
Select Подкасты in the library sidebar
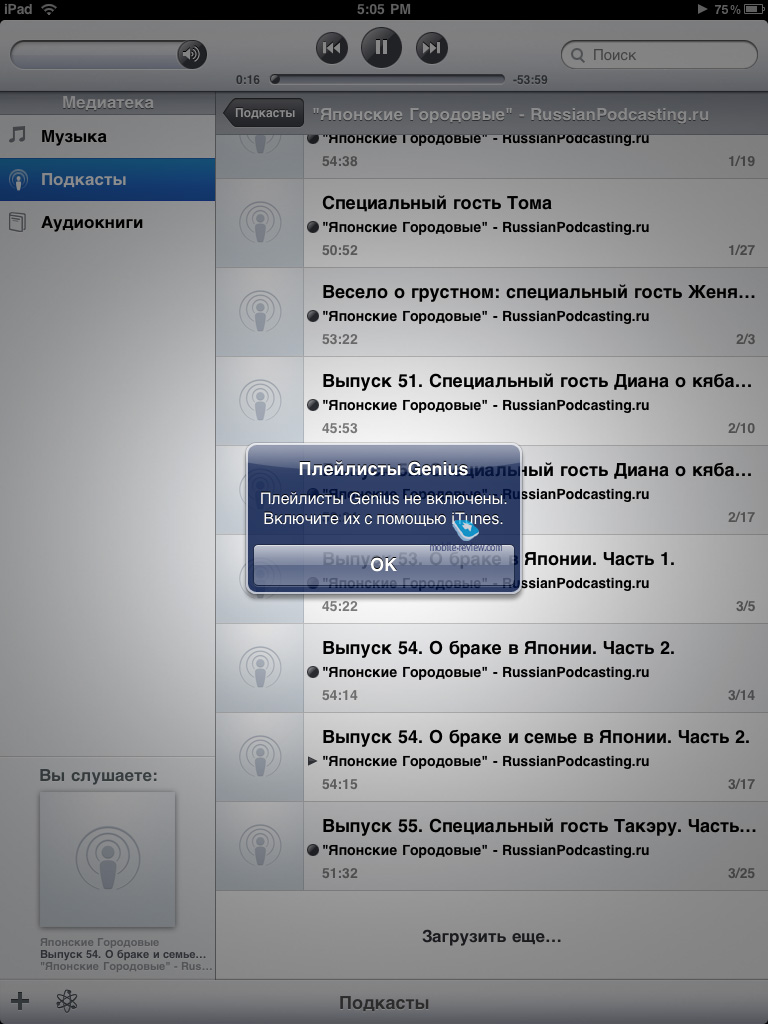tap(108, 180)
